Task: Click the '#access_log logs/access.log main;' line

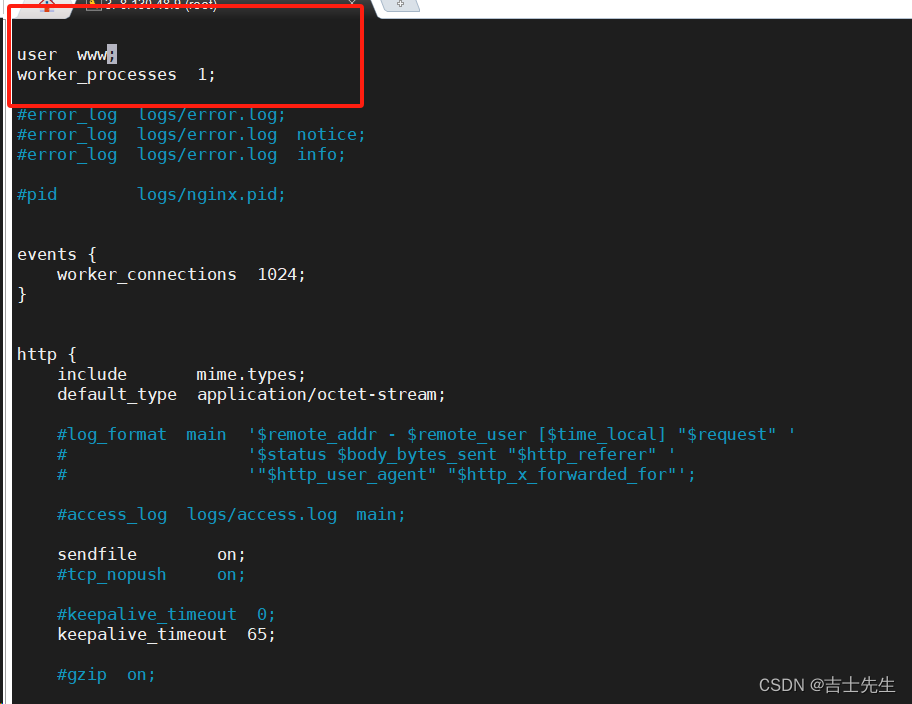Action: tap(231, 515)
